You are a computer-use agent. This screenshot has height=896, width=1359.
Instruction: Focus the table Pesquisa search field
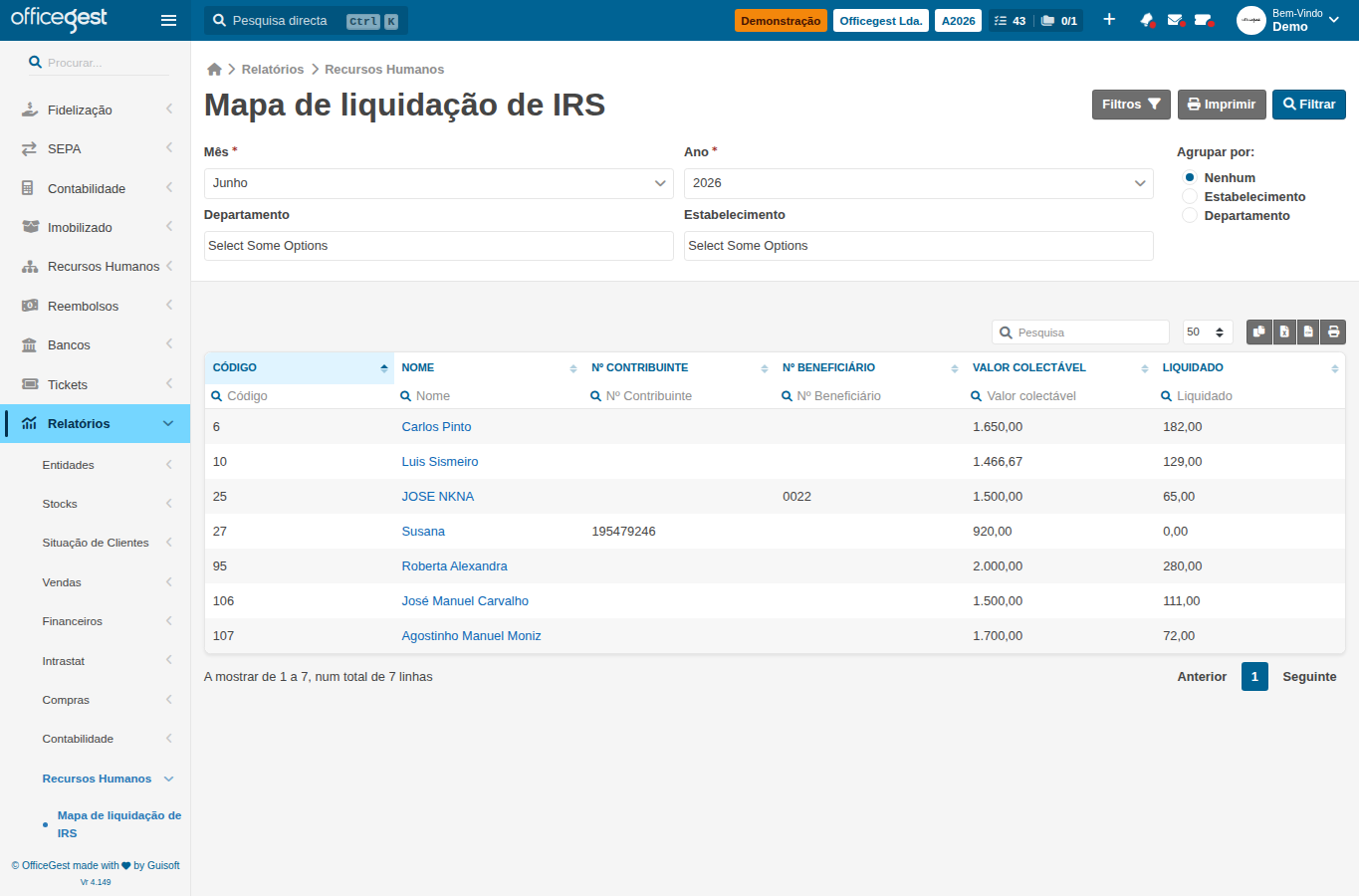pos(1080,333)
